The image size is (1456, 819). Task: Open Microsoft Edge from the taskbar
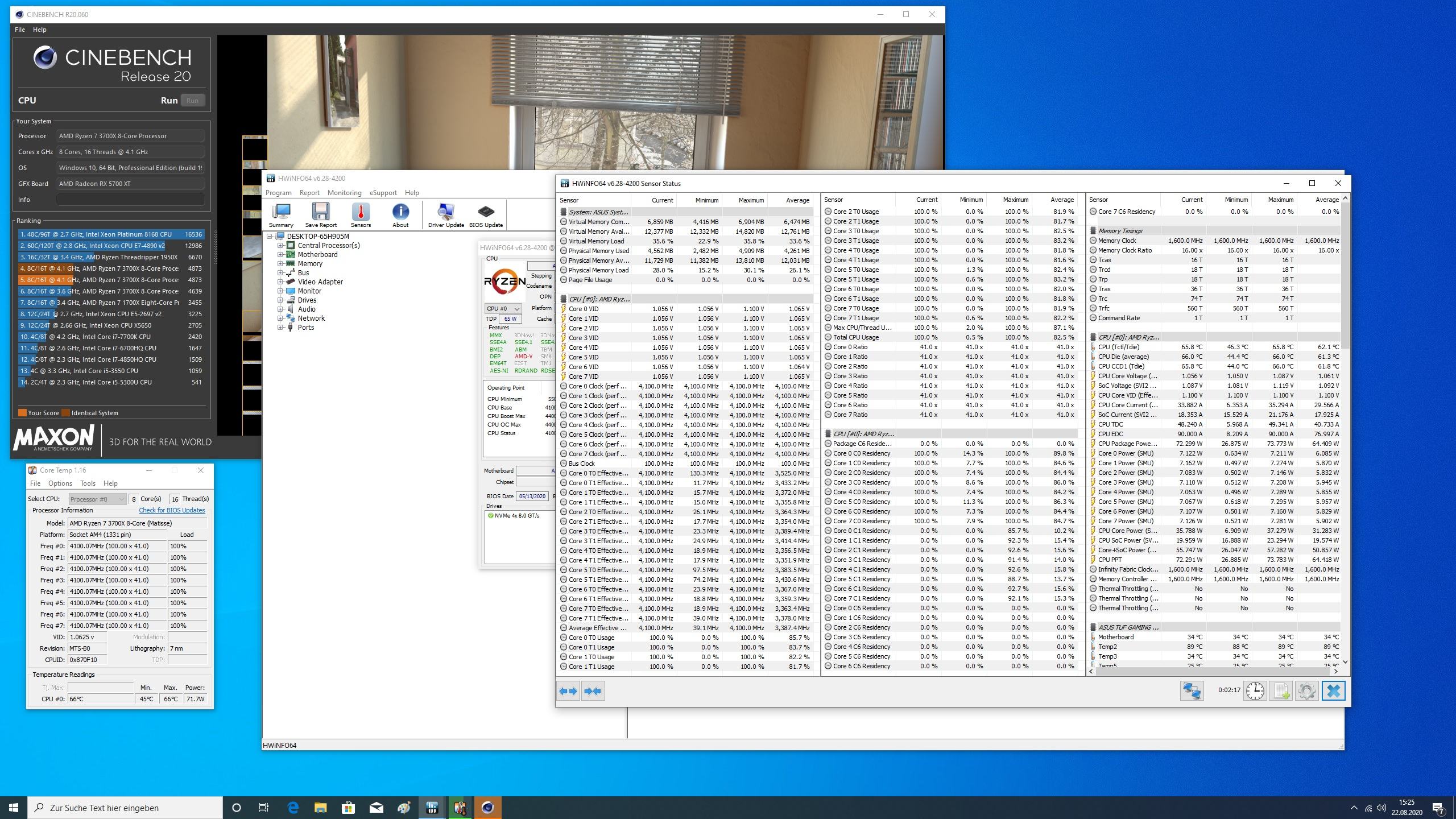293,808
